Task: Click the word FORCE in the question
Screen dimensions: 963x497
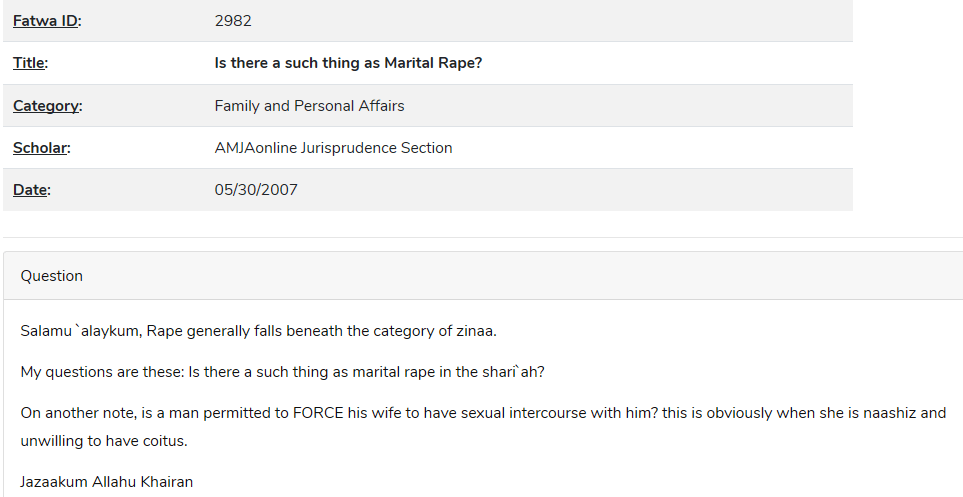Action: (318, 413)
